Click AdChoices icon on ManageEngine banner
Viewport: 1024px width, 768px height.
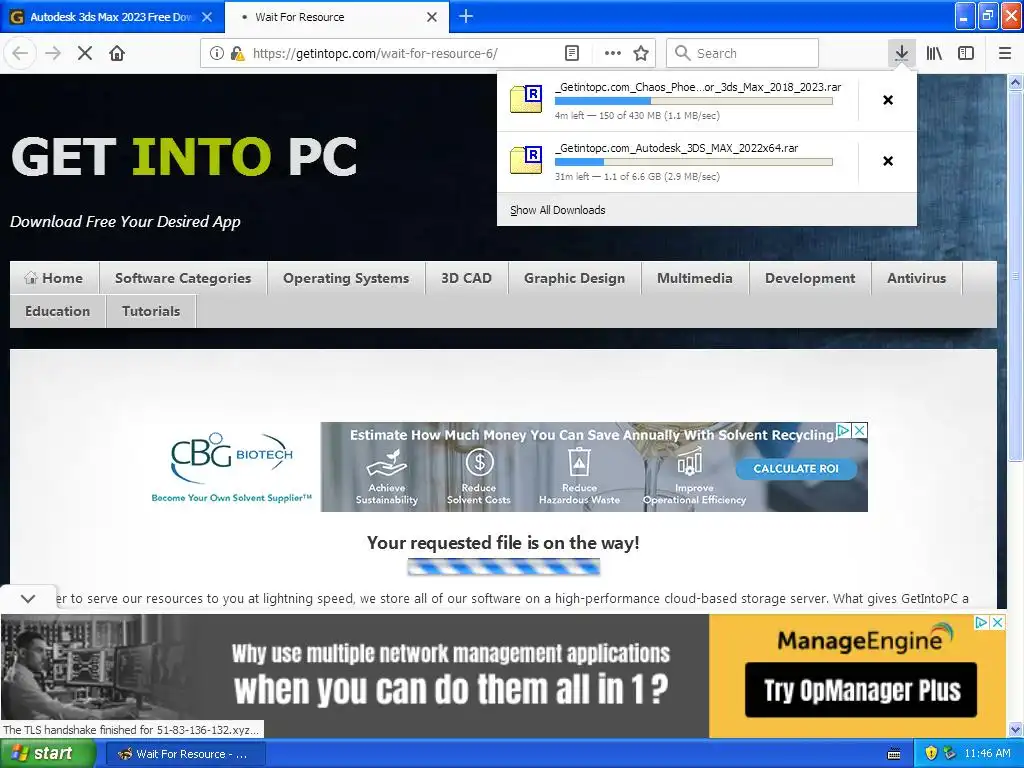[x=981, y=622]
